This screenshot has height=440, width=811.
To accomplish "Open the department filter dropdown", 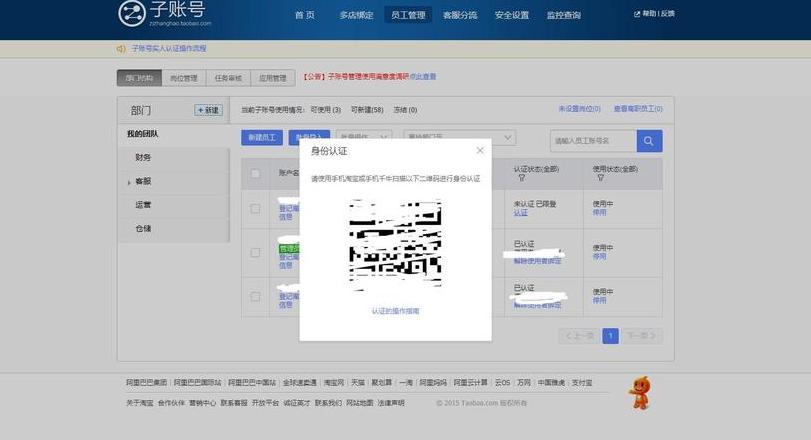I will [x=459, y=137].
